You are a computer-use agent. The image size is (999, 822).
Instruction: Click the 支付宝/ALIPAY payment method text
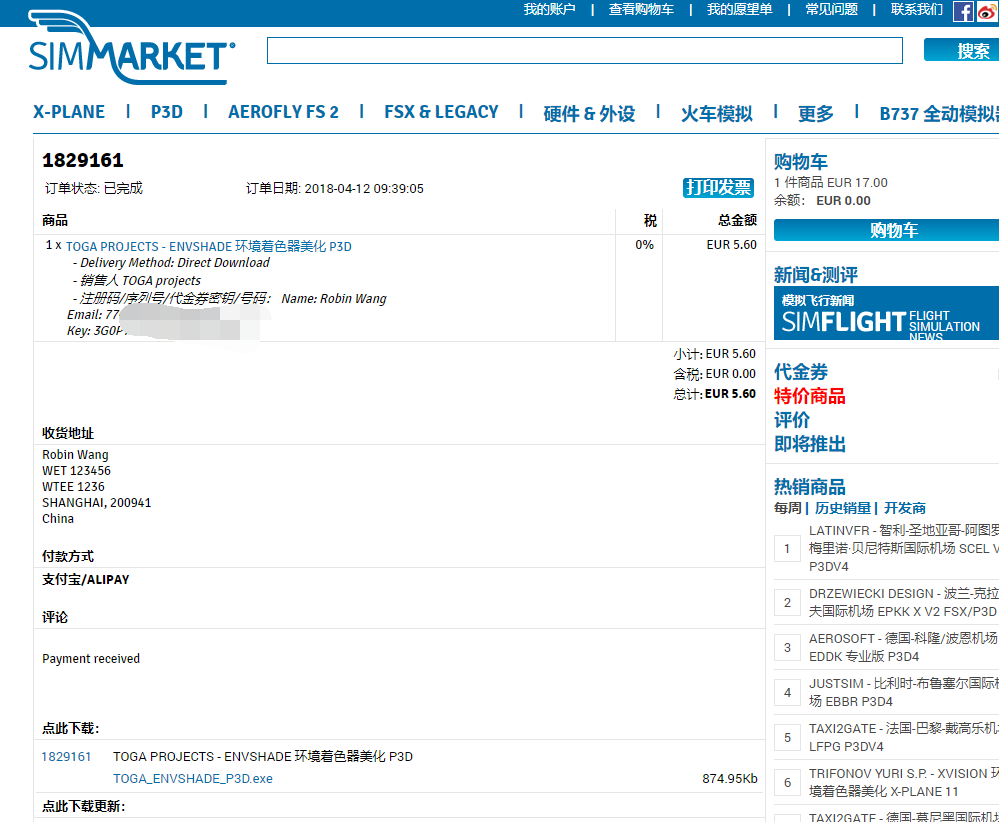pos(85,579)
